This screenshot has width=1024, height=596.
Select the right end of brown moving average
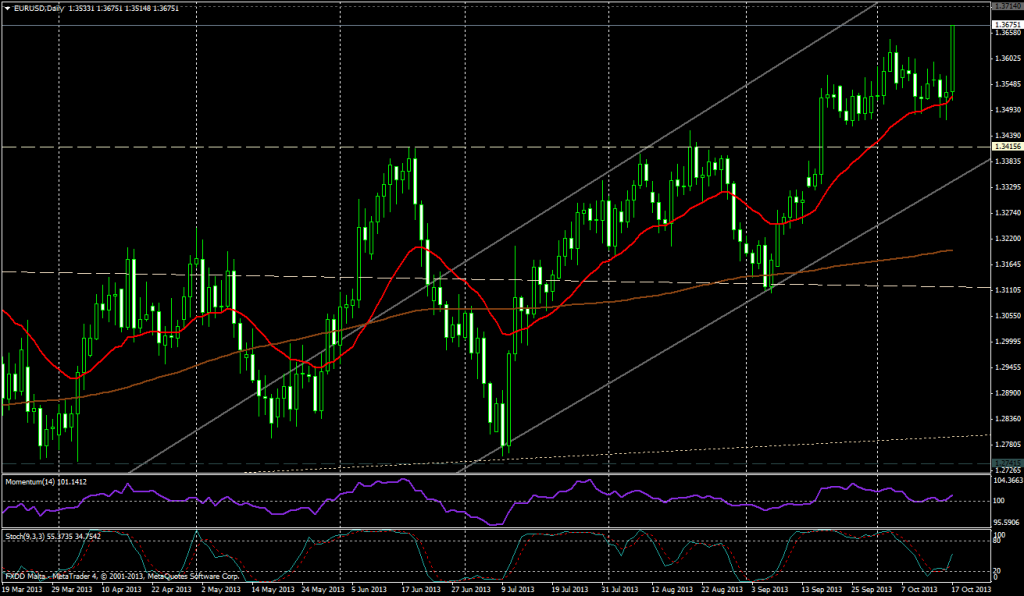pyautogui.click(x=949, y=250)
